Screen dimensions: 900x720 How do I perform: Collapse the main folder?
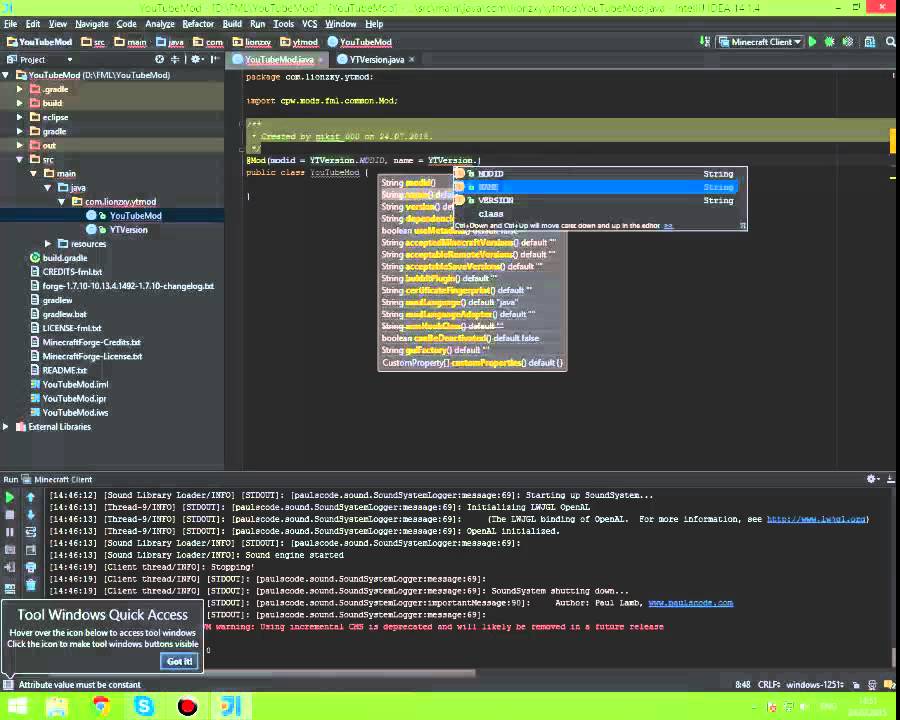(x=33, y=173)
